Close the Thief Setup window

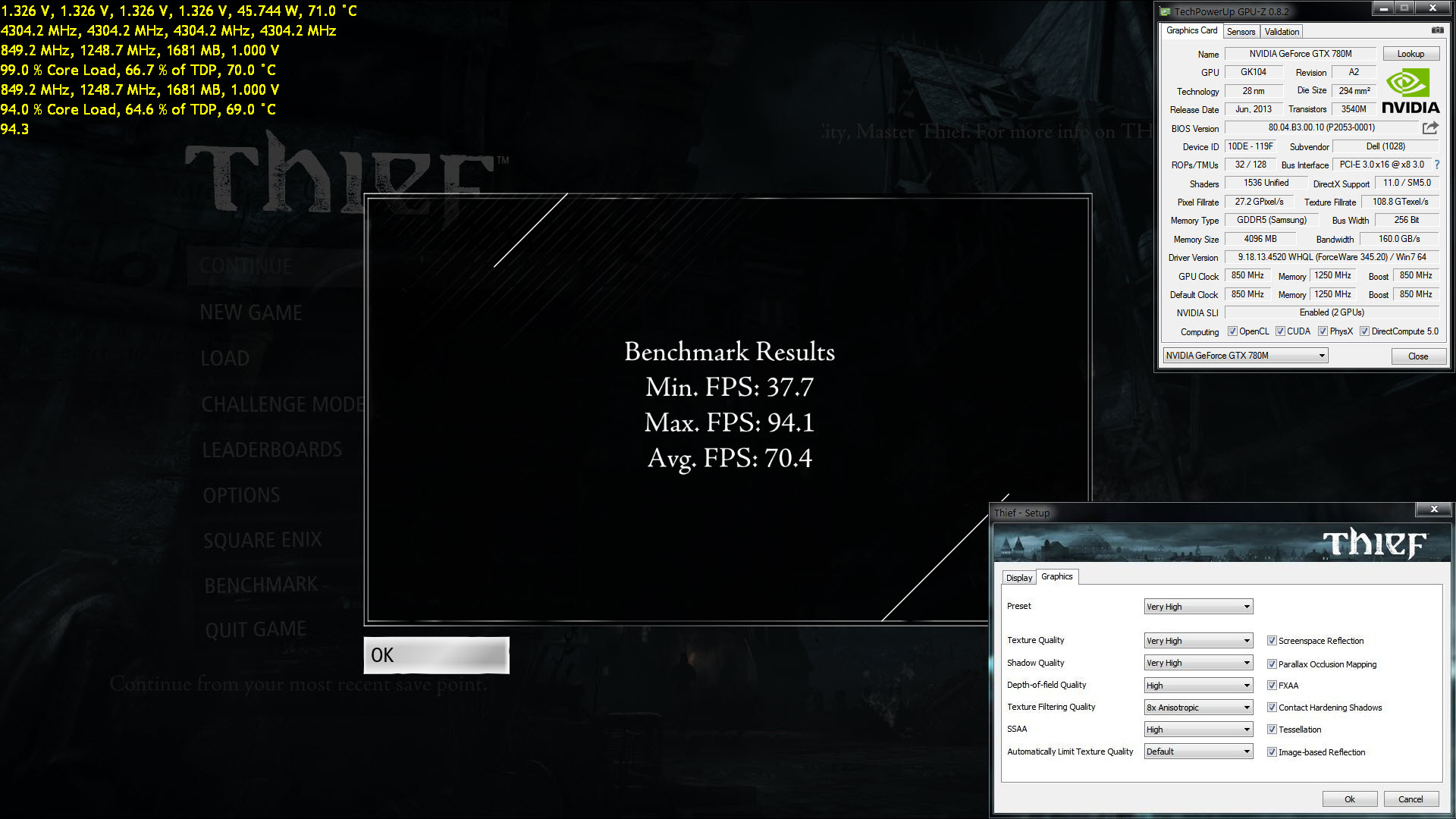pos(1433,510)
